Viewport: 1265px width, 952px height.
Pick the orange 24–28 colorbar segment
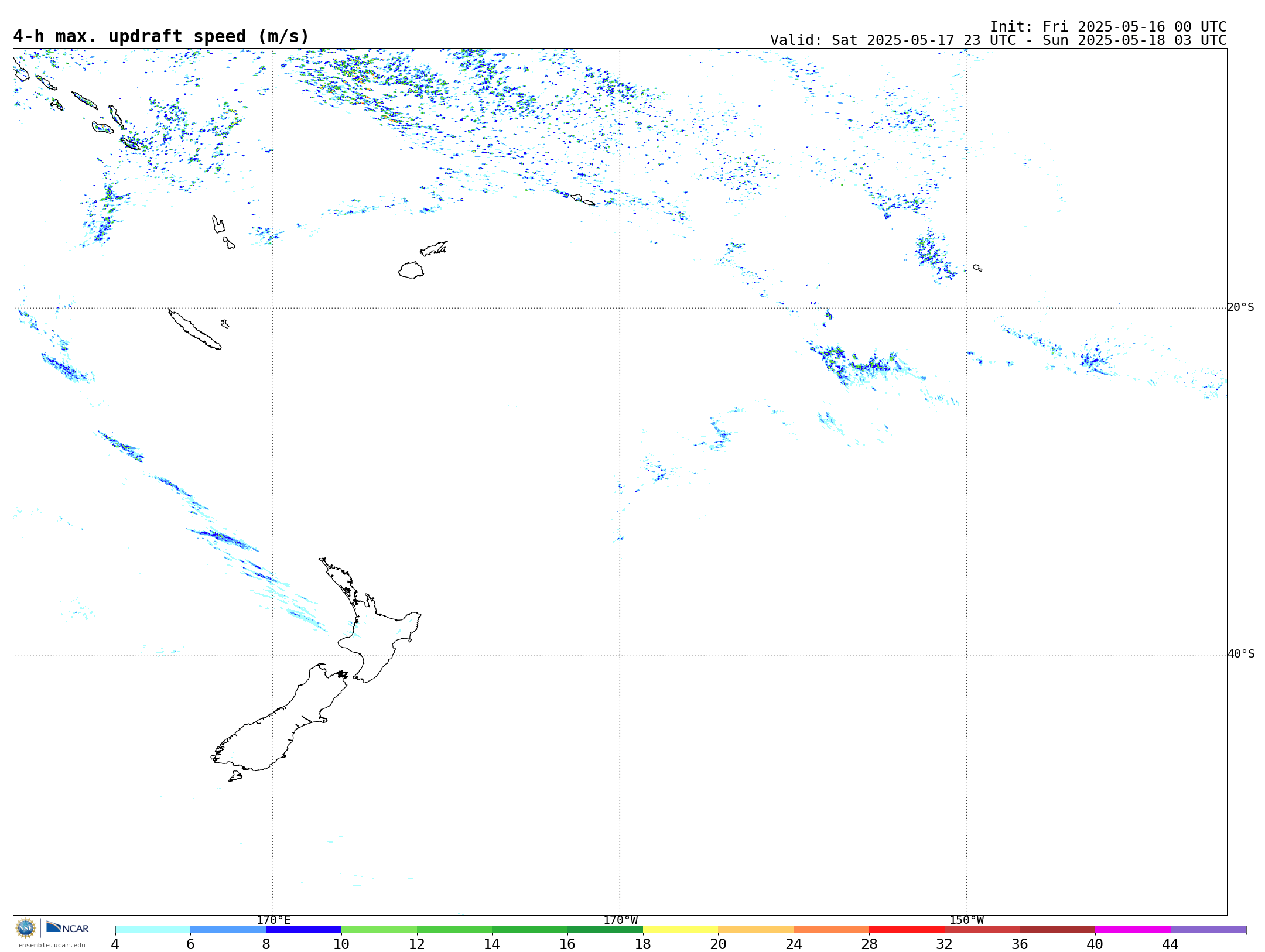pyautogui.click(x=832, y=930)
